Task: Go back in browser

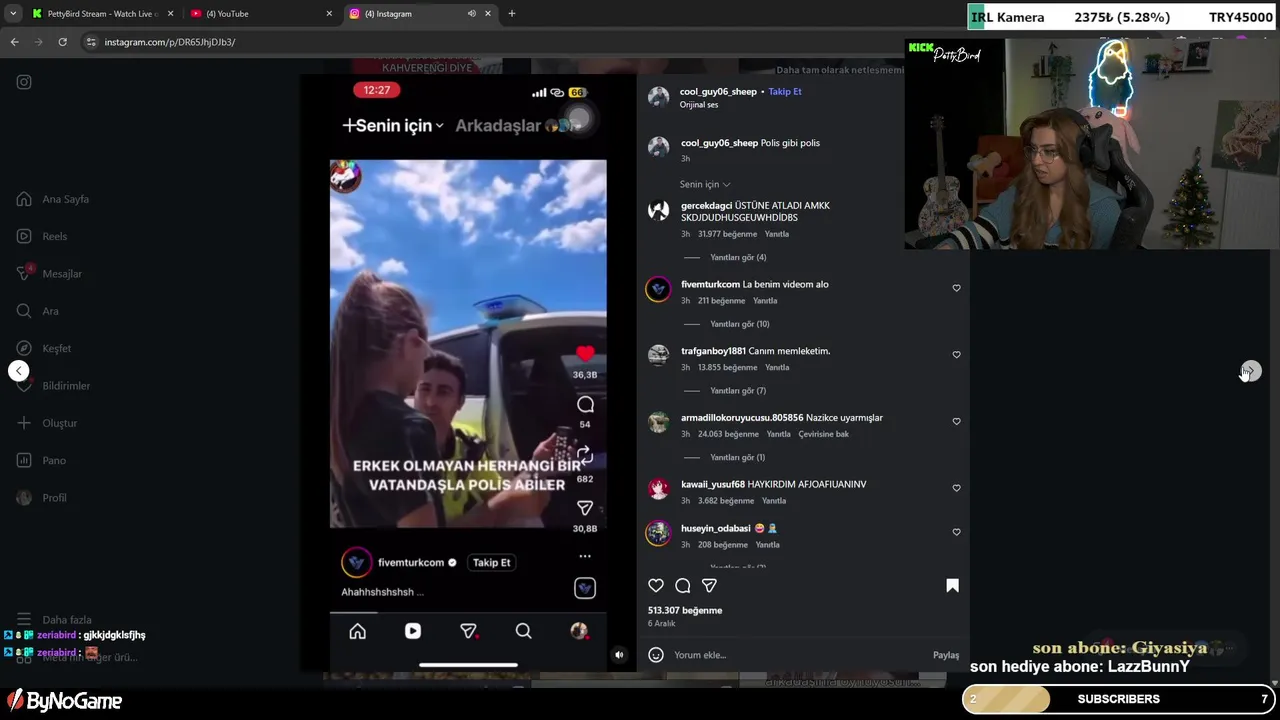Action: (x=14, y=42)
